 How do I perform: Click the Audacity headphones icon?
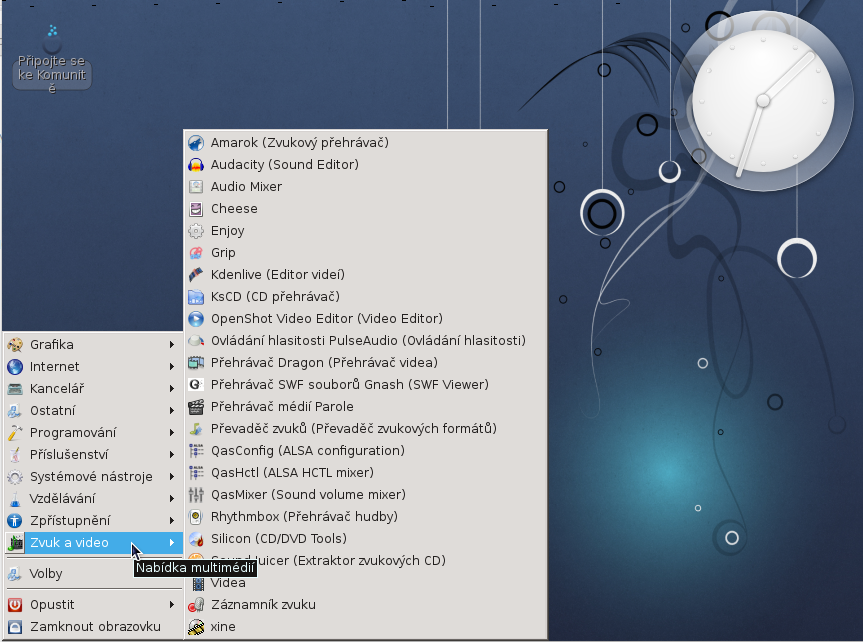196,165
